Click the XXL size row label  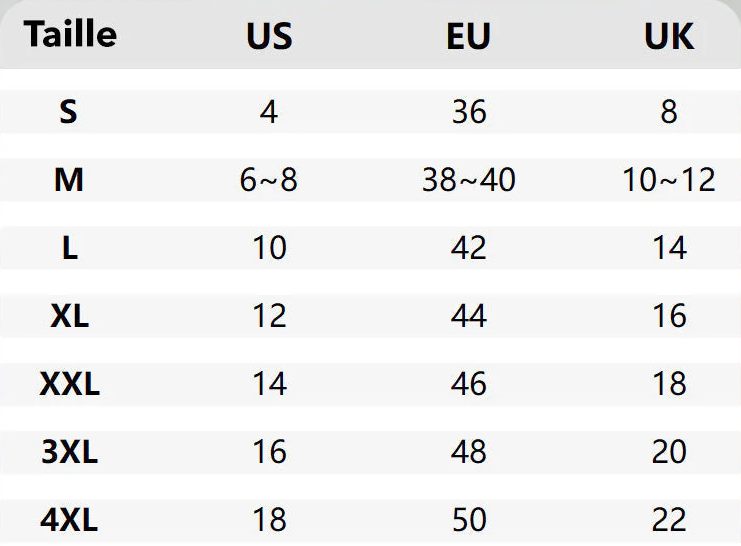click(x=69, y=384)
